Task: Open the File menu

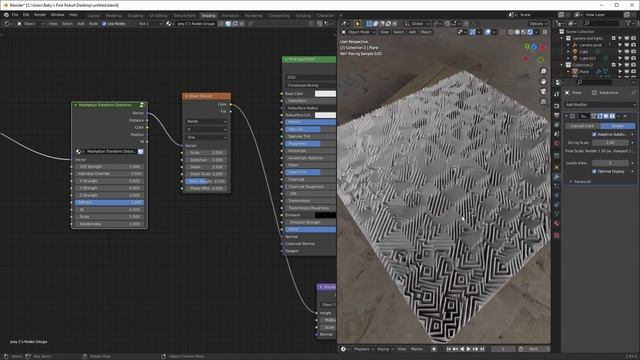Action: coord(15,15)
